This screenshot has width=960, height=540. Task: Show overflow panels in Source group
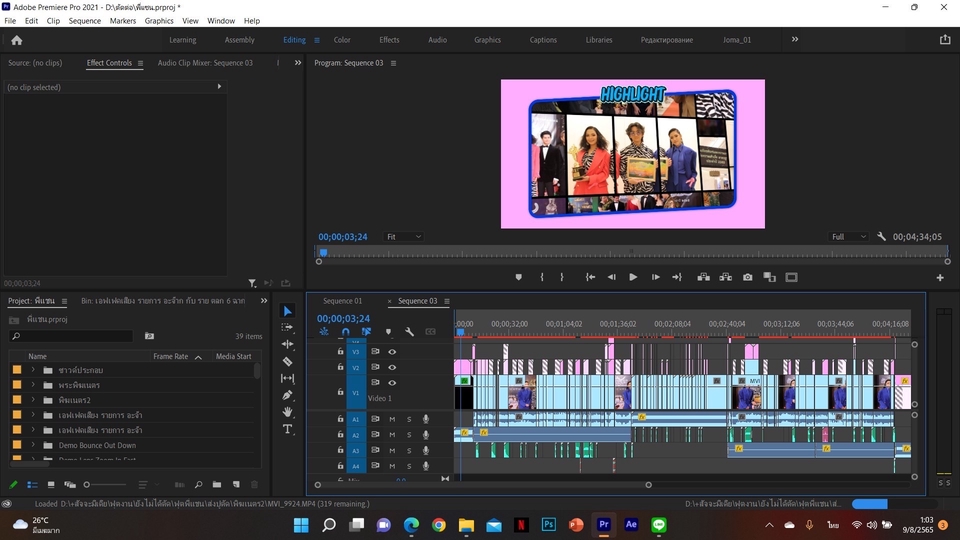(298, 62)
